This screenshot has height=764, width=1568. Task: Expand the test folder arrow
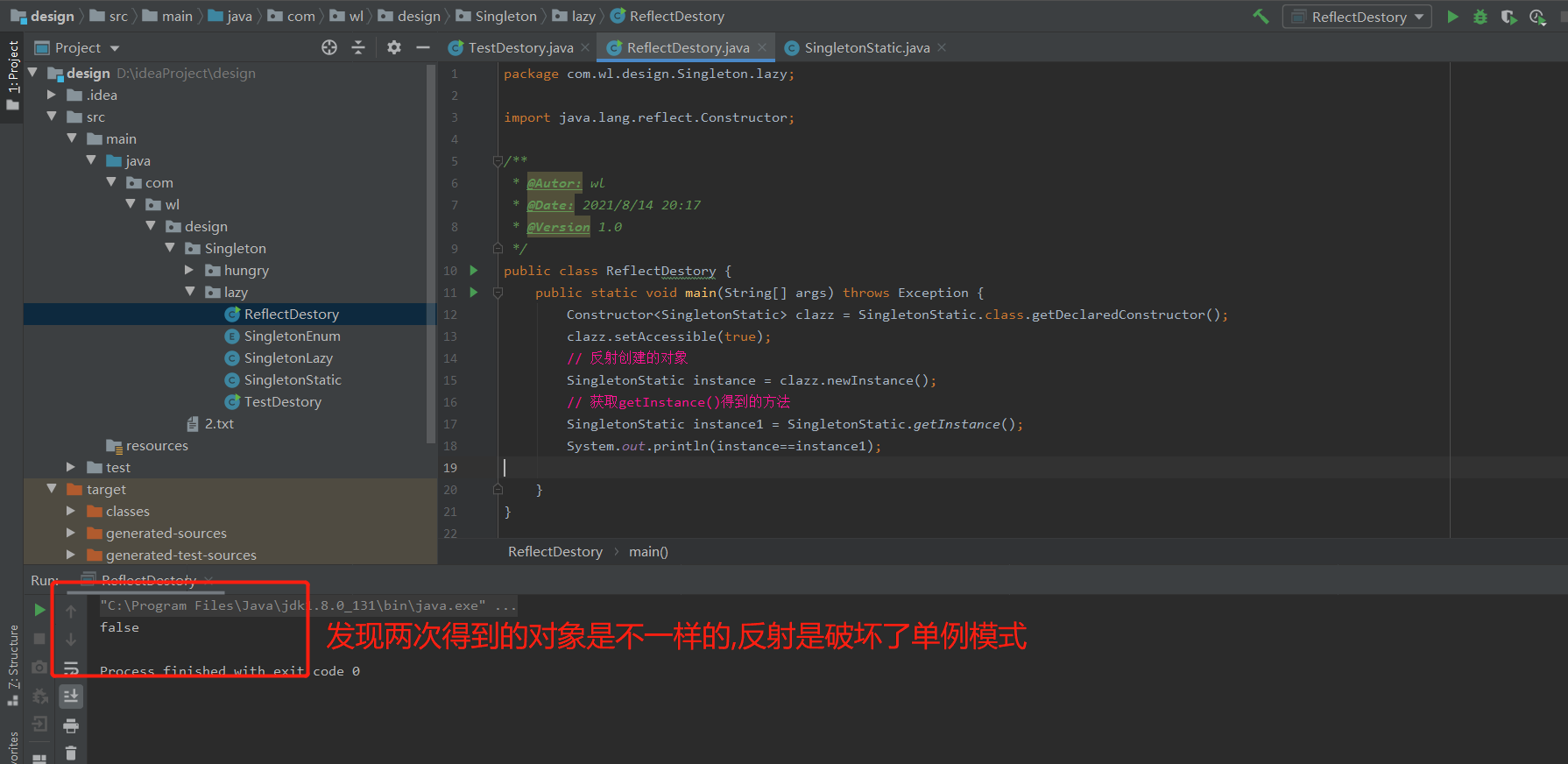click(x=71, y=467)
